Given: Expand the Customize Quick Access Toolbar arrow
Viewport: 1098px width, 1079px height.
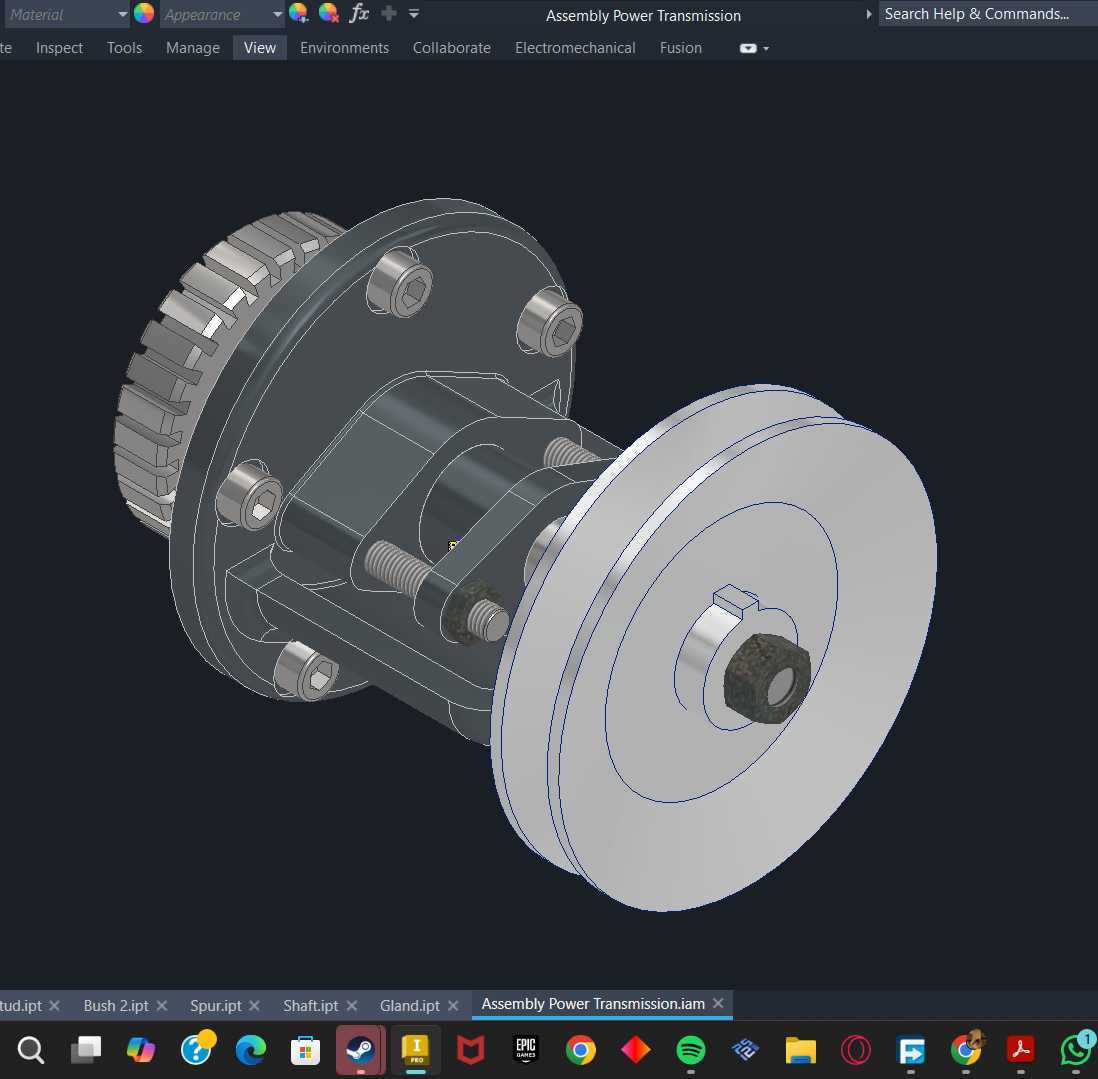Looking at the screenshot, I should [x=414, y=13].
